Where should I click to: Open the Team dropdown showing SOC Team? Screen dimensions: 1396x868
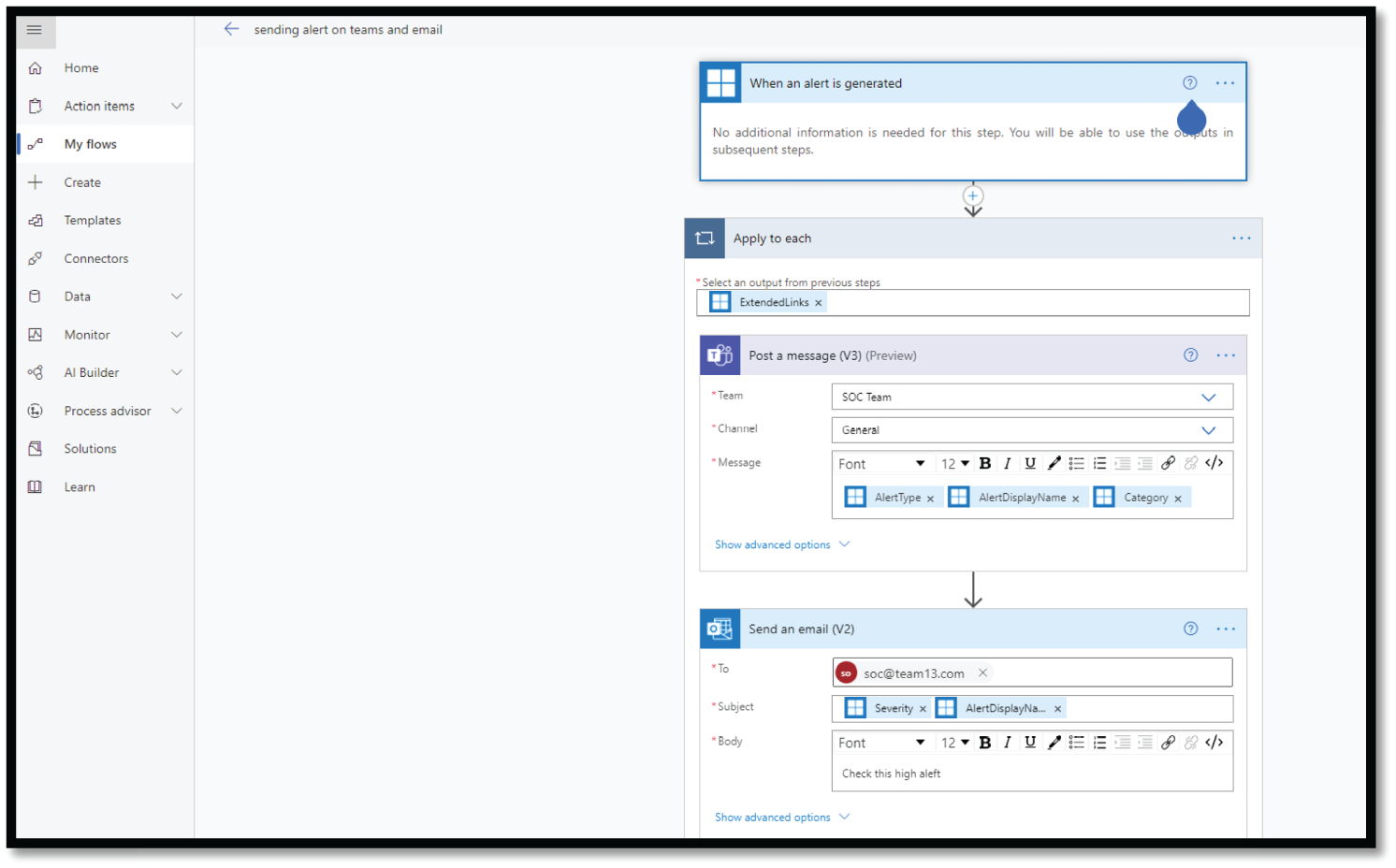pyautogui.click(x=1032, y=397)
